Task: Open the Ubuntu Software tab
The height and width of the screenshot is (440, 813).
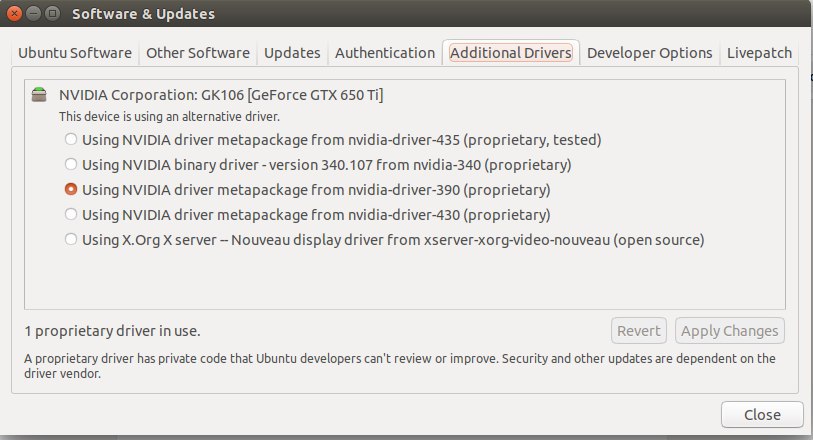Action: tap(75, 53)
